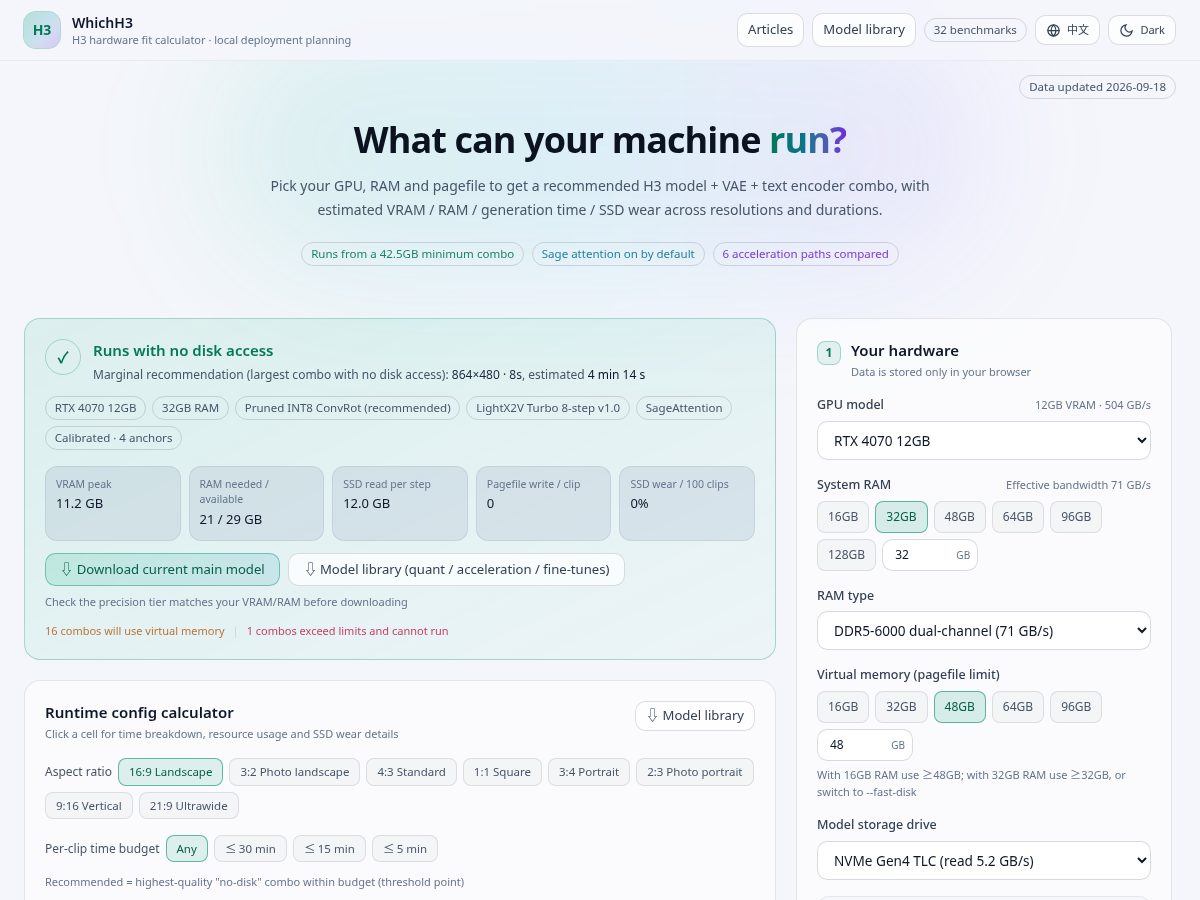Viewport: 1200px width, 900px height.
Task: Click the Pruned INT8 ConvRot (recommended) tag
Action: [x=348, y=408]
